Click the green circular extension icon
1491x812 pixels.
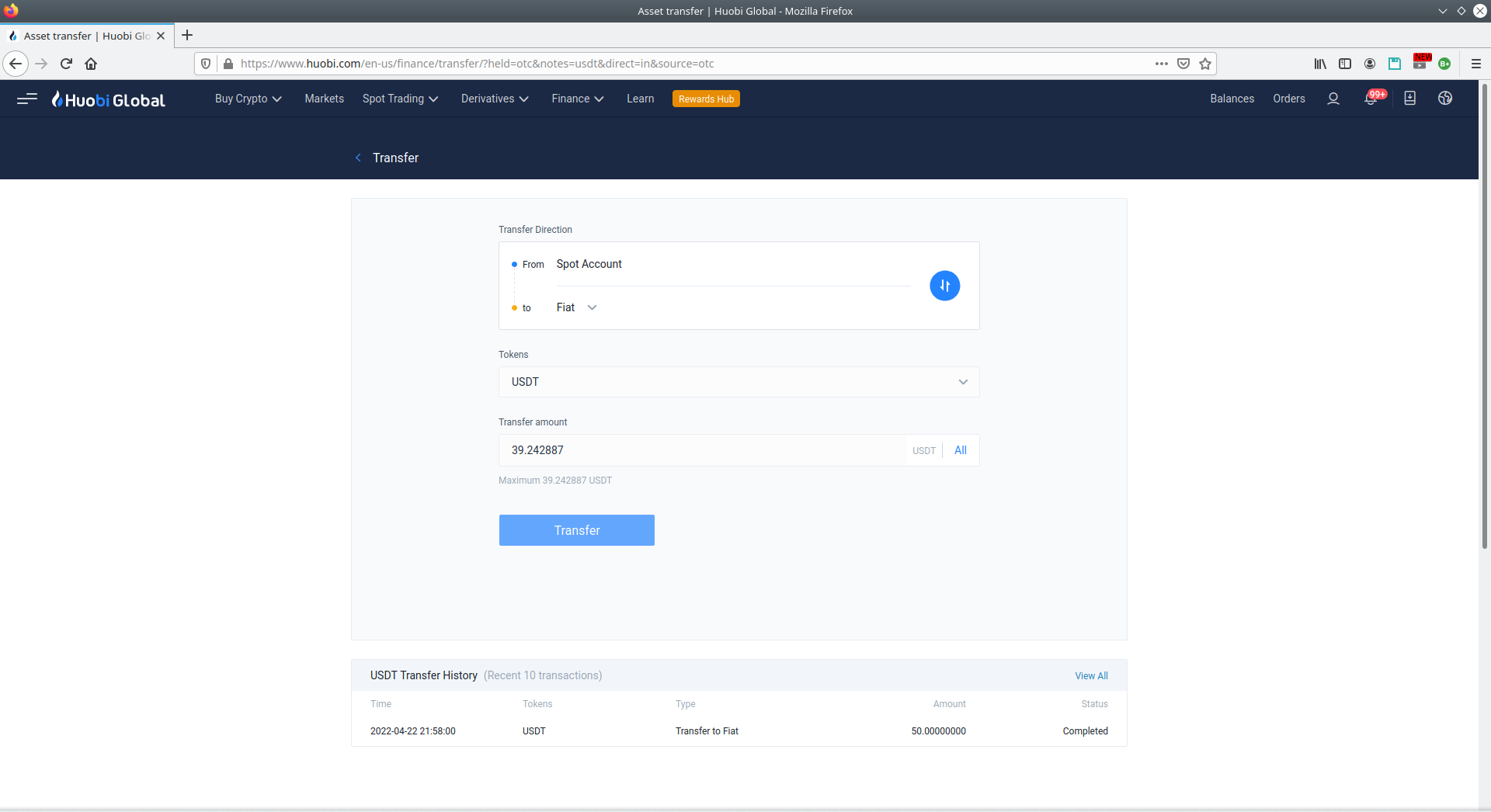[x=1444, y=64]
